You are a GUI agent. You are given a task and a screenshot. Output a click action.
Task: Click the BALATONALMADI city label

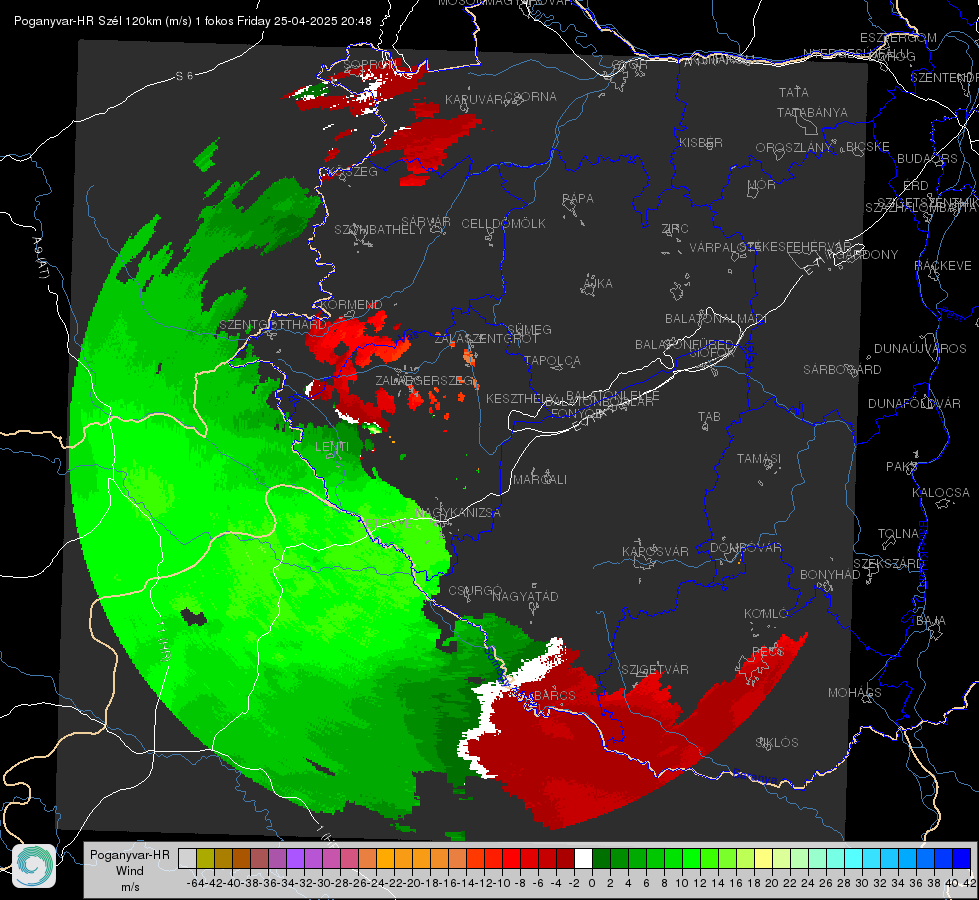click(716, 319)
